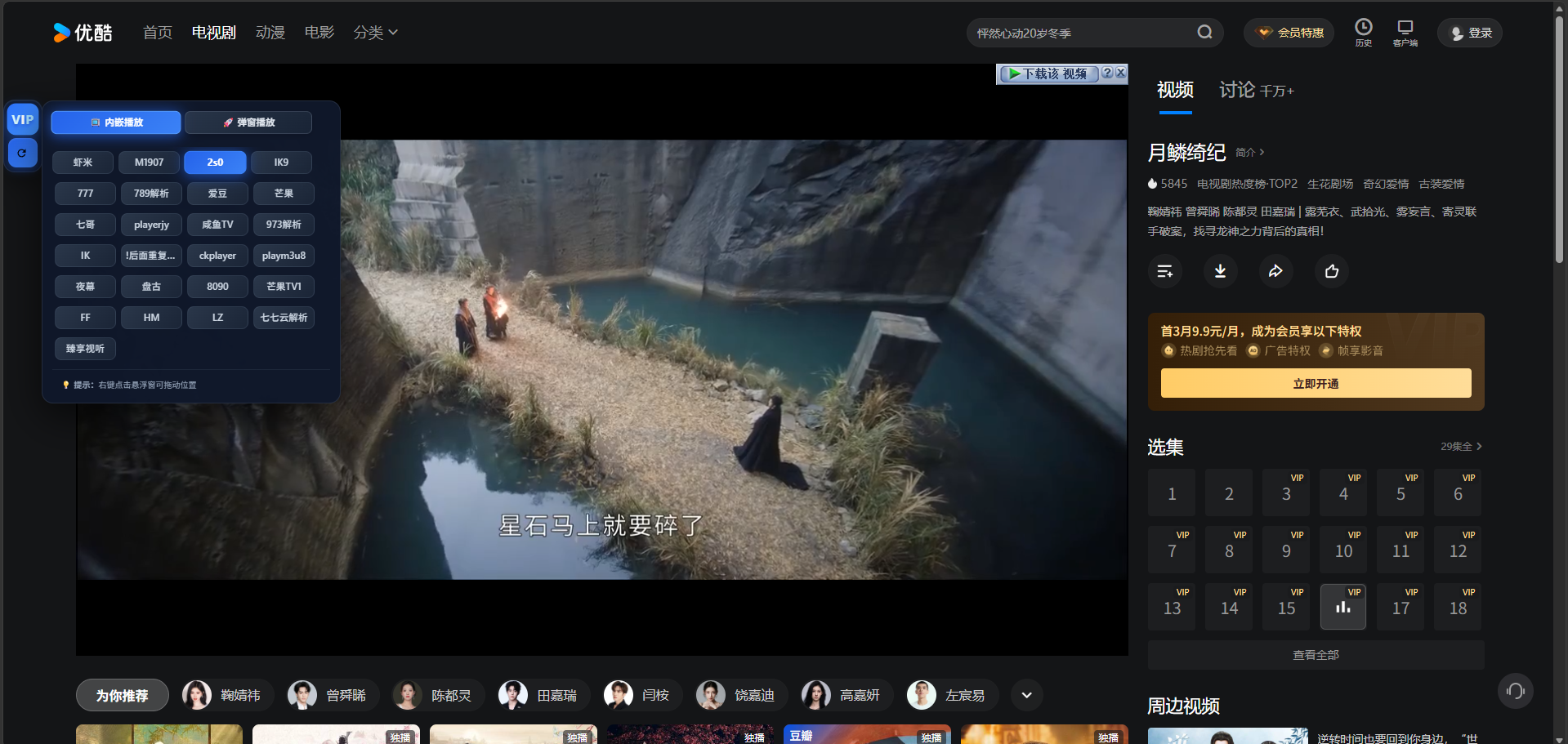
Task: Expand more cast members chevron
Action: point(1027,695)
